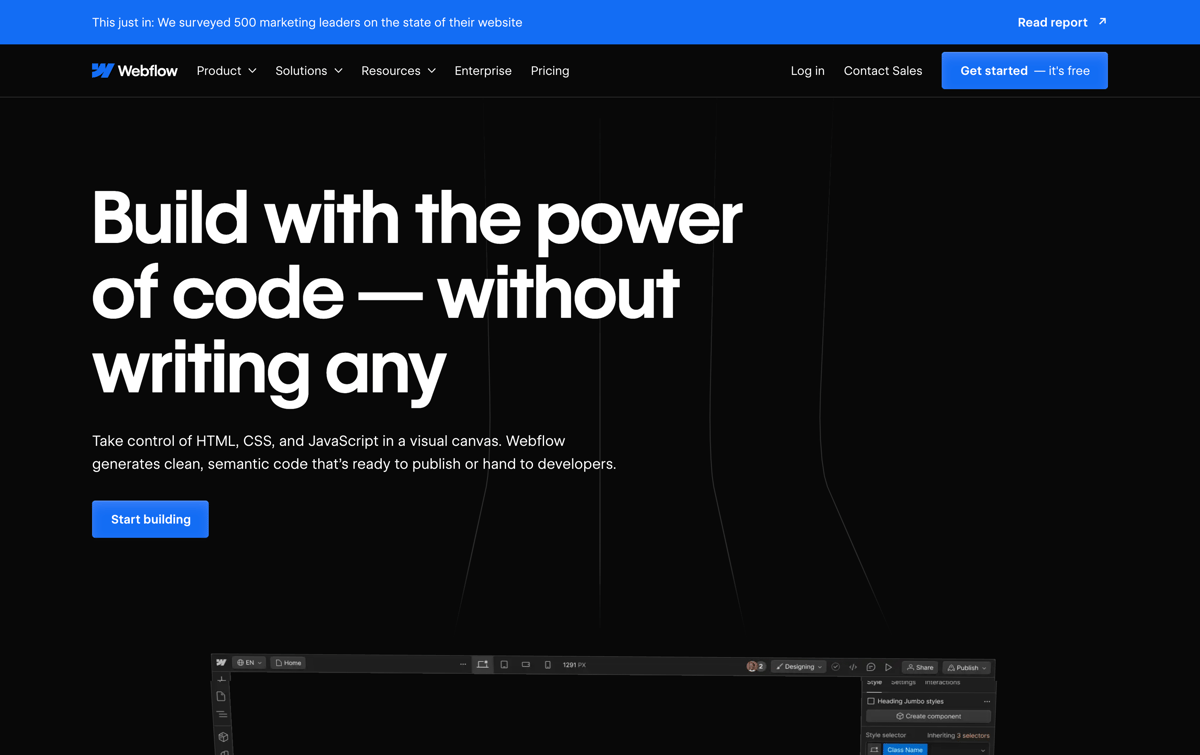Screen dimensions: 1200x755
Task: Switch to the tablet breakpoint icon
Action: coord(503,666)
